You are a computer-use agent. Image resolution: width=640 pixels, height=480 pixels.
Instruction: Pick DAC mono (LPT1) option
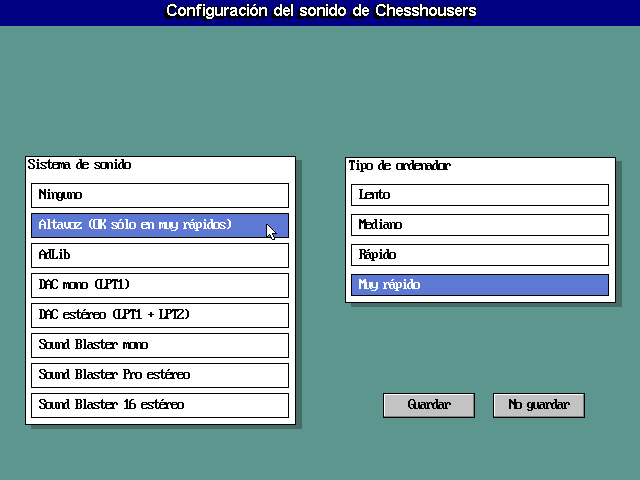[x=160, y=285]
